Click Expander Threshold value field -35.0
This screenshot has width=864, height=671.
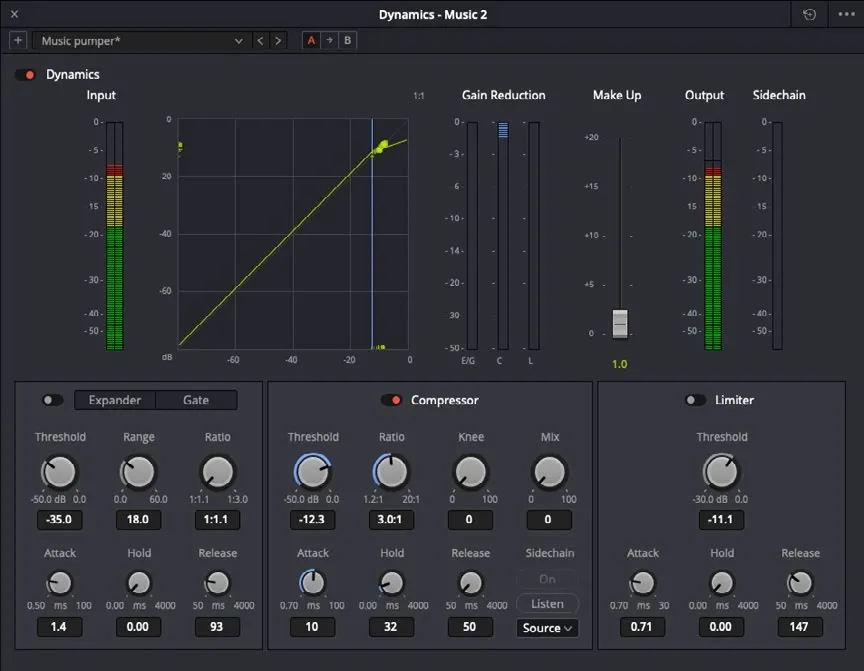pyautogui.click(x=60, y=520)
